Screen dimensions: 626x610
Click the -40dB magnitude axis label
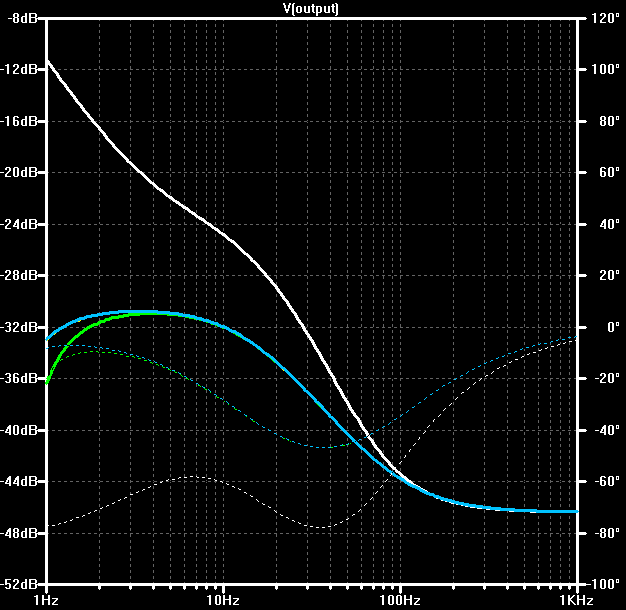tap(20, 430)
